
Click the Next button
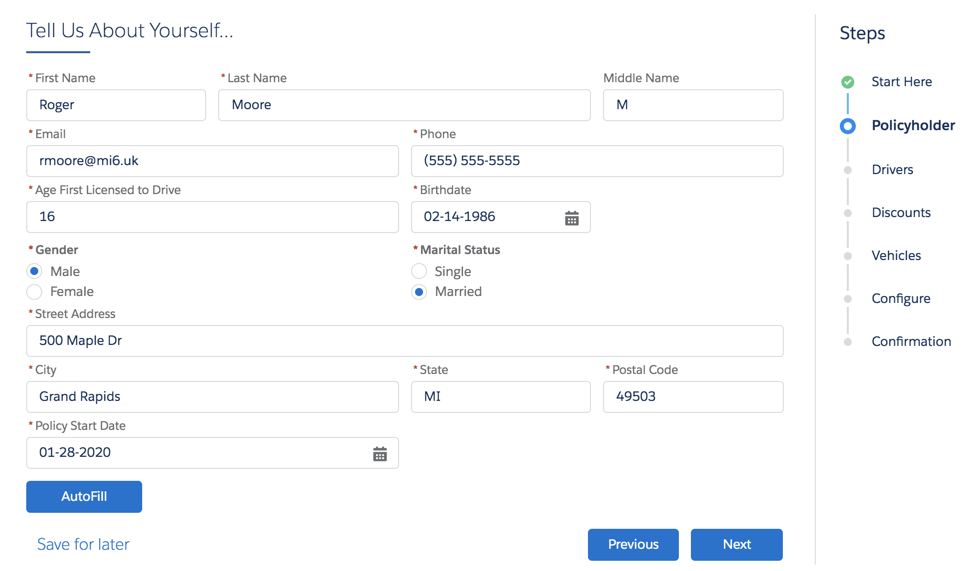pos(736,545)
